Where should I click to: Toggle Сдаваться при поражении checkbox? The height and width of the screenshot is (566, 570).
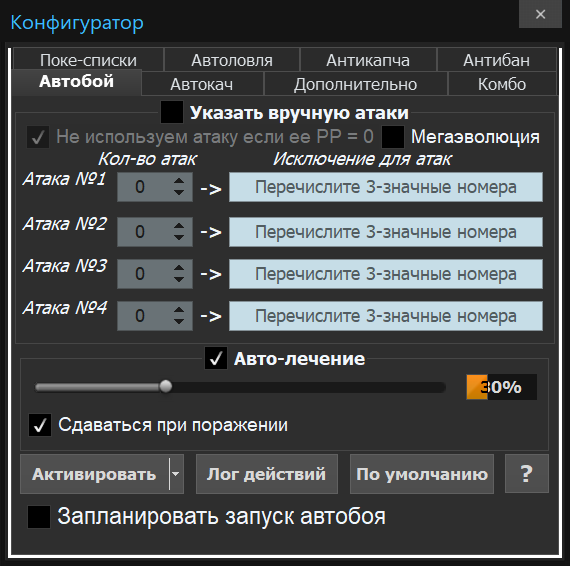[x=40, y=425]
